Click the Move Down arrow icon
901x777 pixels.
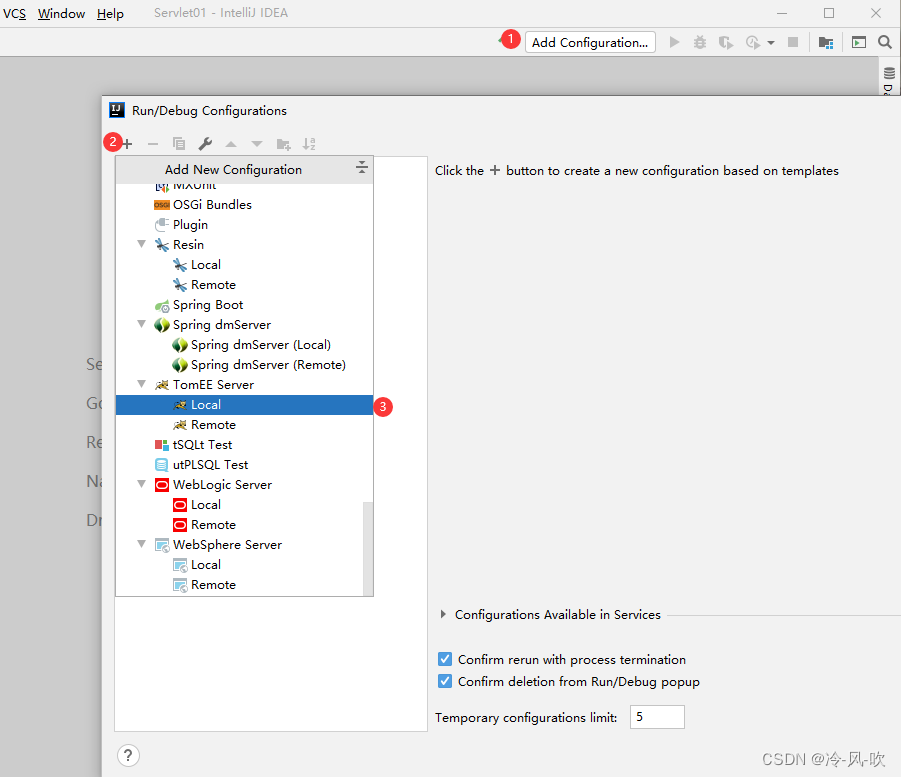(x=257, y=144)
